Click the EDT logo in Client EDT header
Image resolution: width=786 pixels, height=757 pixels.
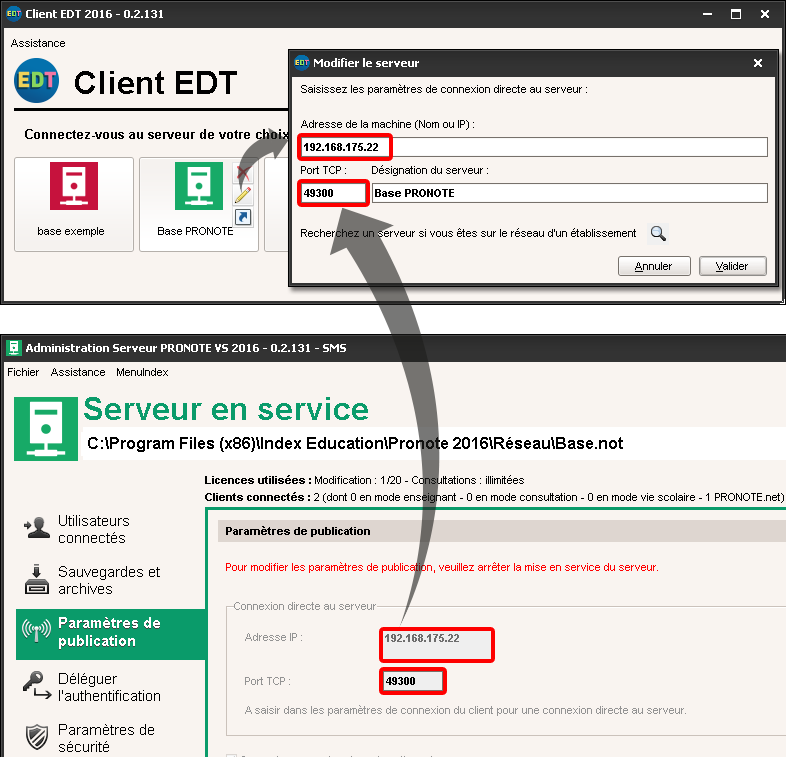point(36,81)
